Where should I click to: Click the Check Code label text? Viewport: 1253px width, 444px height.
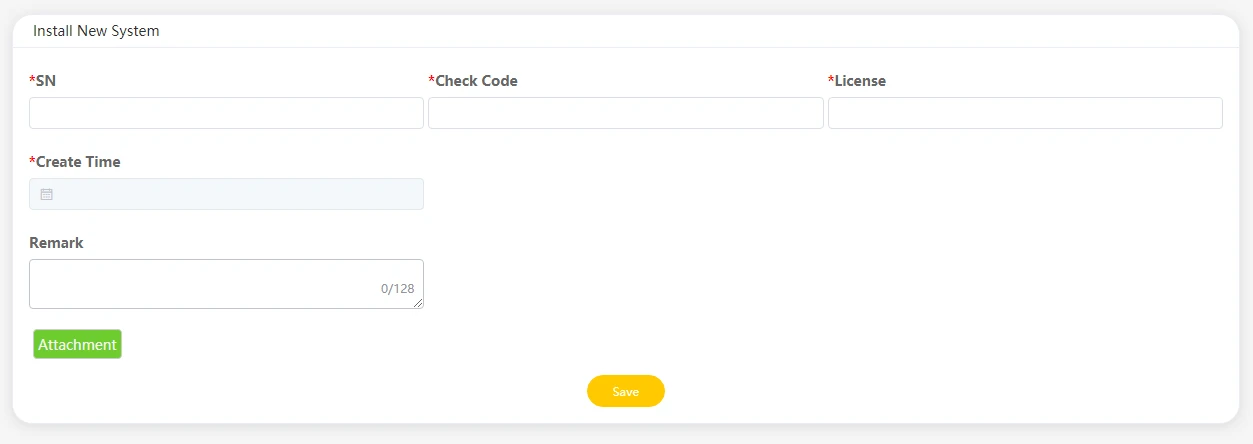(476, 81)
